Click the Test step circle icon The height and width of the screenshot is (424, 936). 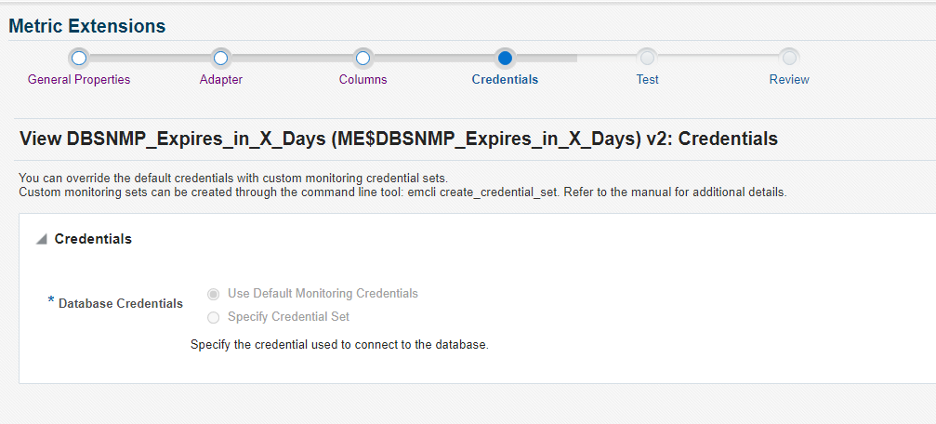[647, 58]
